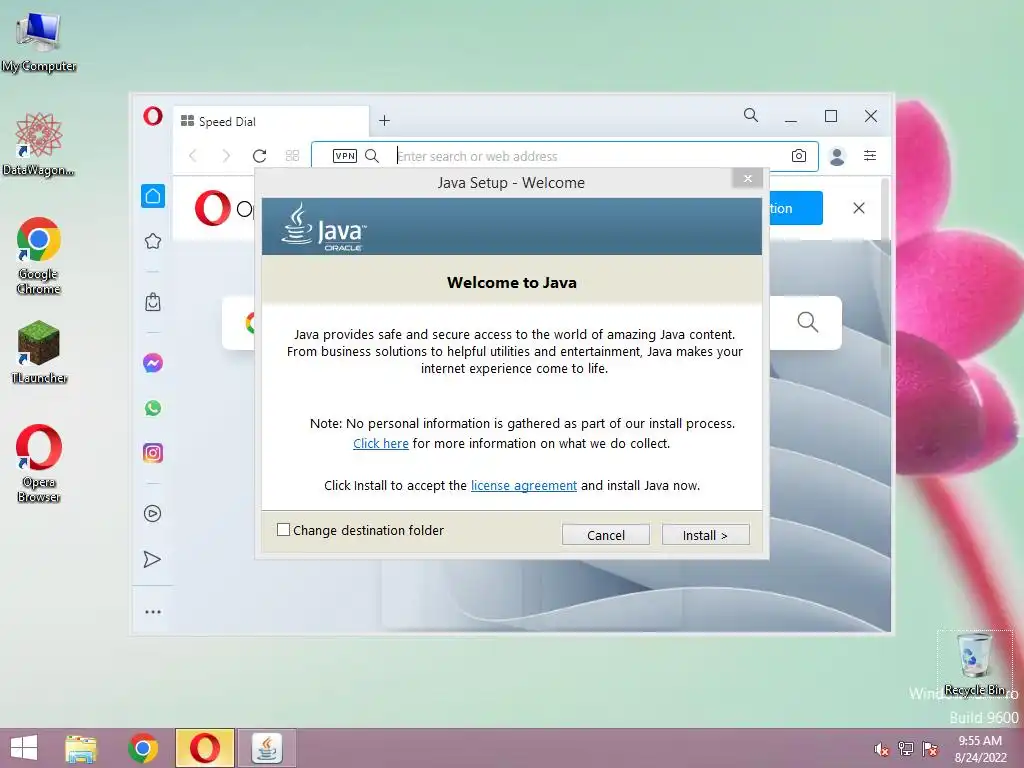Open Messenger in Opera's sidebar

(153, 362)
